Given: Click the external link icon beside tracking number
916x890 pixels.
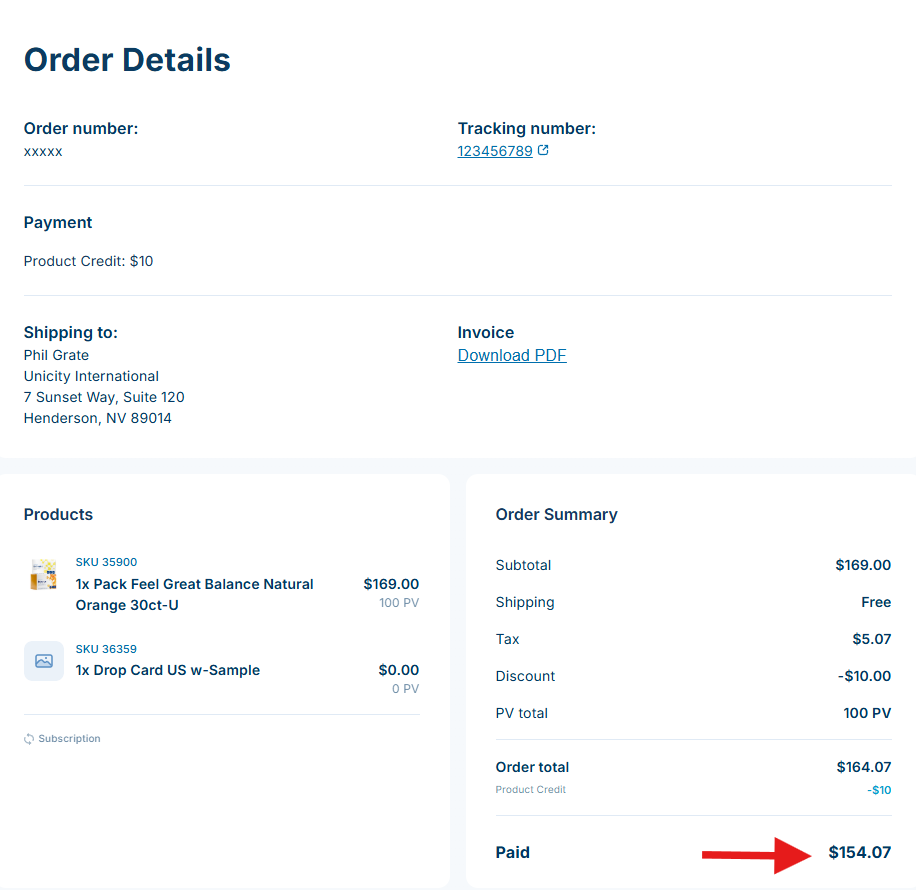Looking at the screenshot, I should (543, 151).
